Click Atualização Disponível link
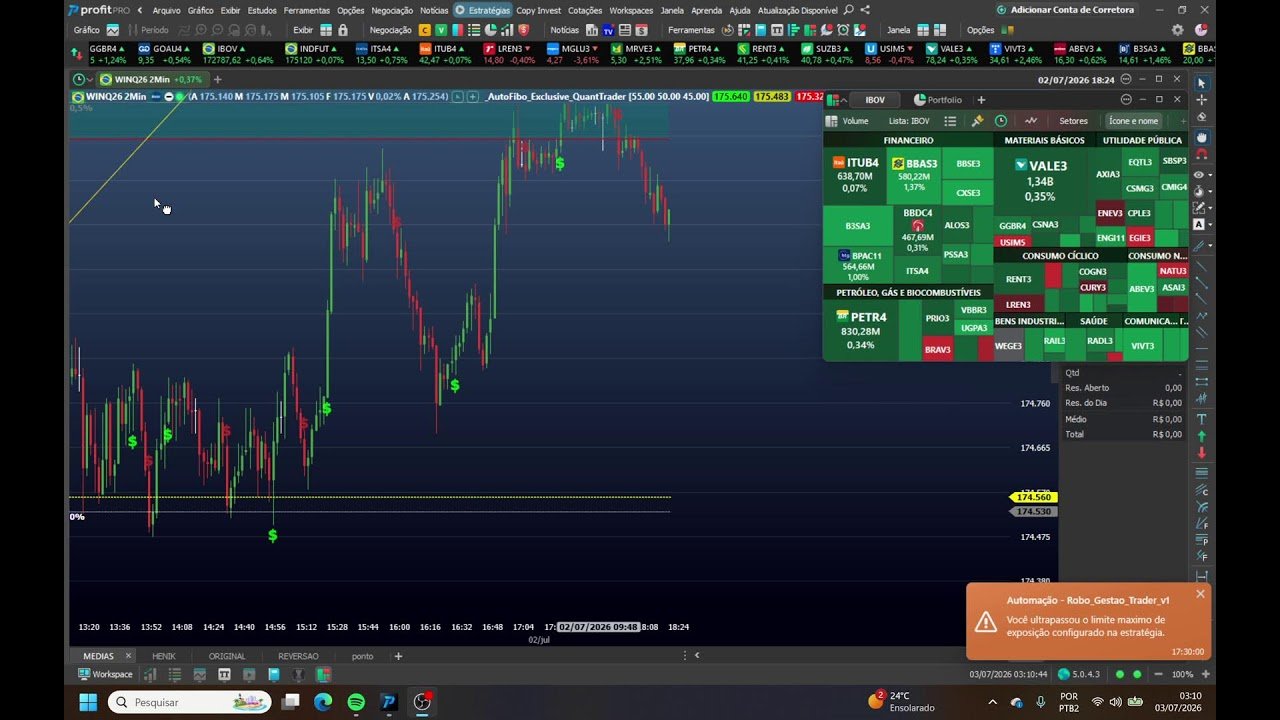The width and height of the screenshot is (1280, 720). click(x=797, y=10)
